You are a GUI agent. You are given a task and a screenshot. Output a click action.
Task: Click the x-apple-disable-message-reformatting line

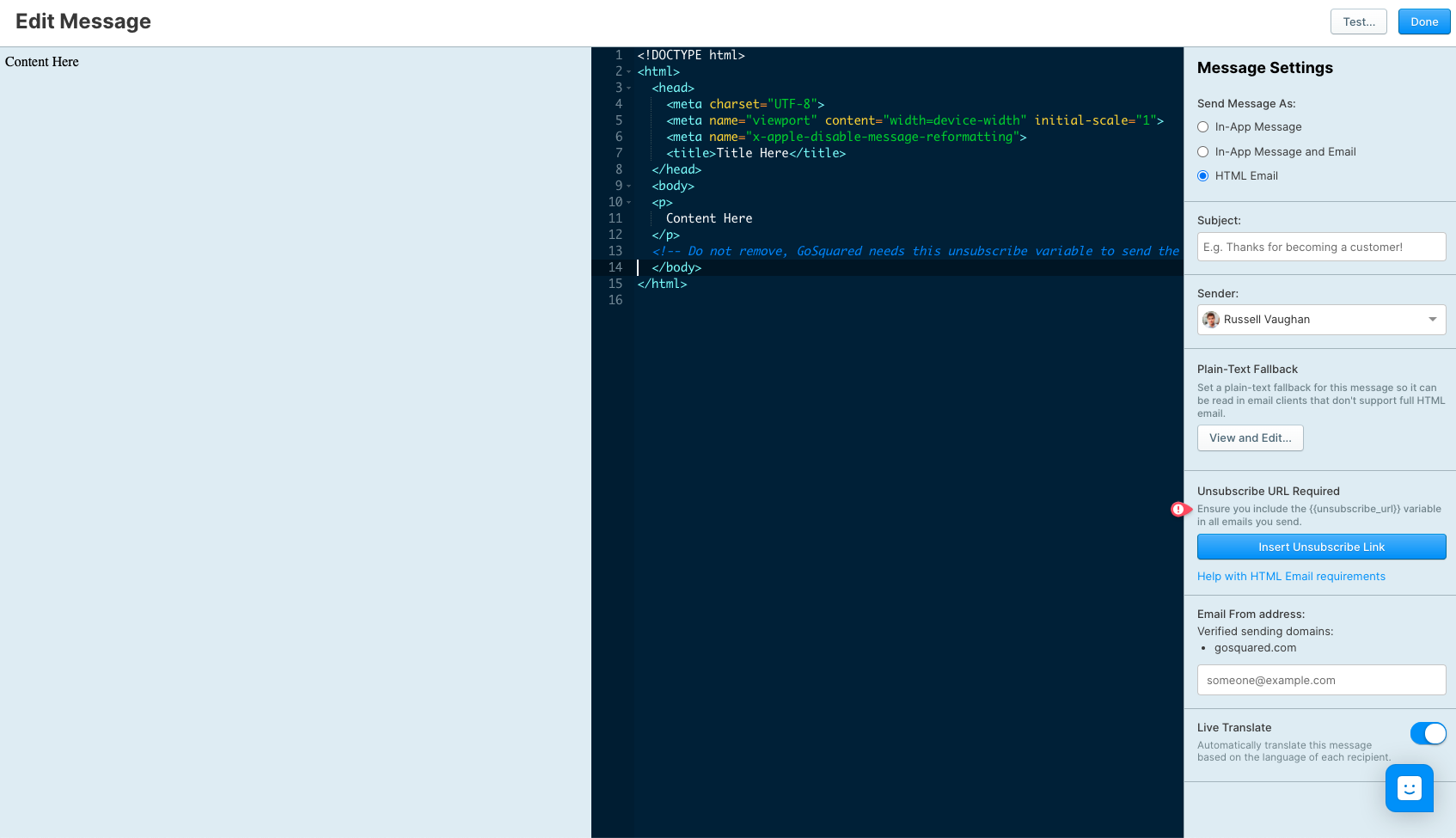[847, 137]
